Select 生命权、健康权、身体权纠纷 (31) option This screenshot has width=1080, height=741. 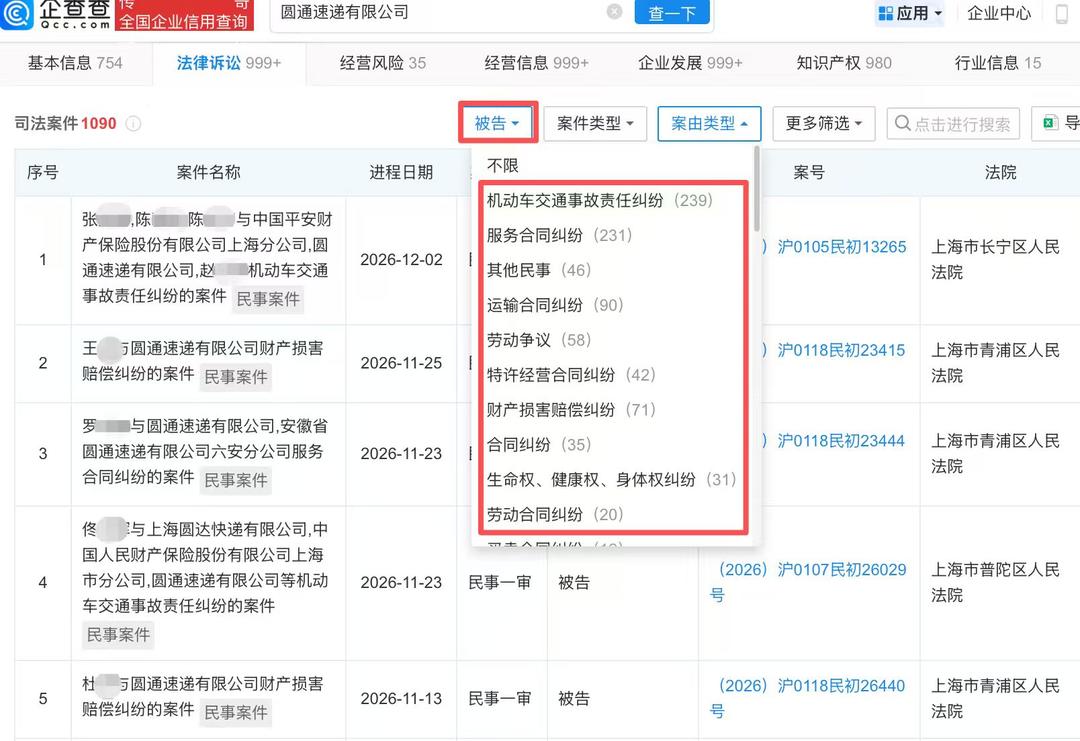[612, 479]
